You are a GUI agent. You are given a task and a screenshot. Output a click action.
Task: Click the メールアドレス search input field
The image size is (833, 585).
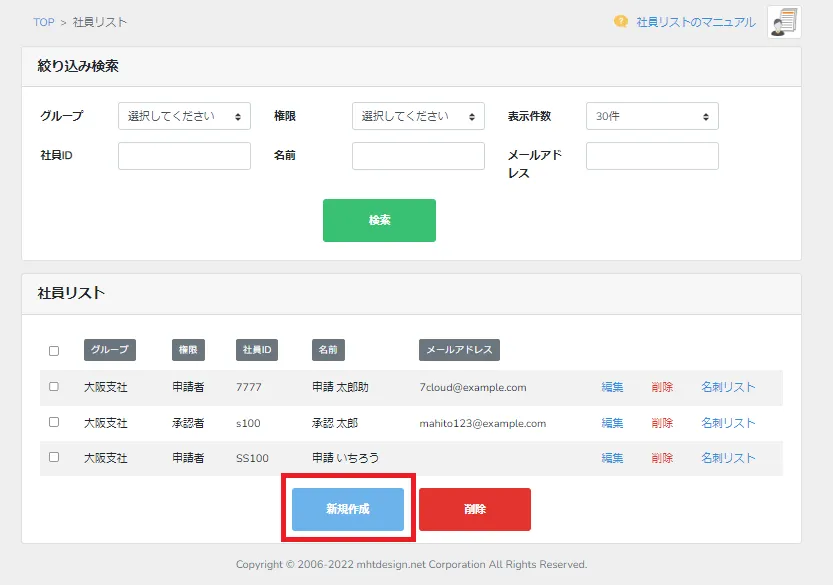click(652, 155)
